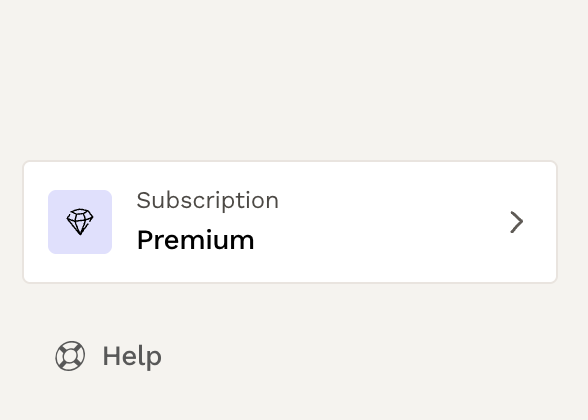Click the Help link text

tap(132, 356)
